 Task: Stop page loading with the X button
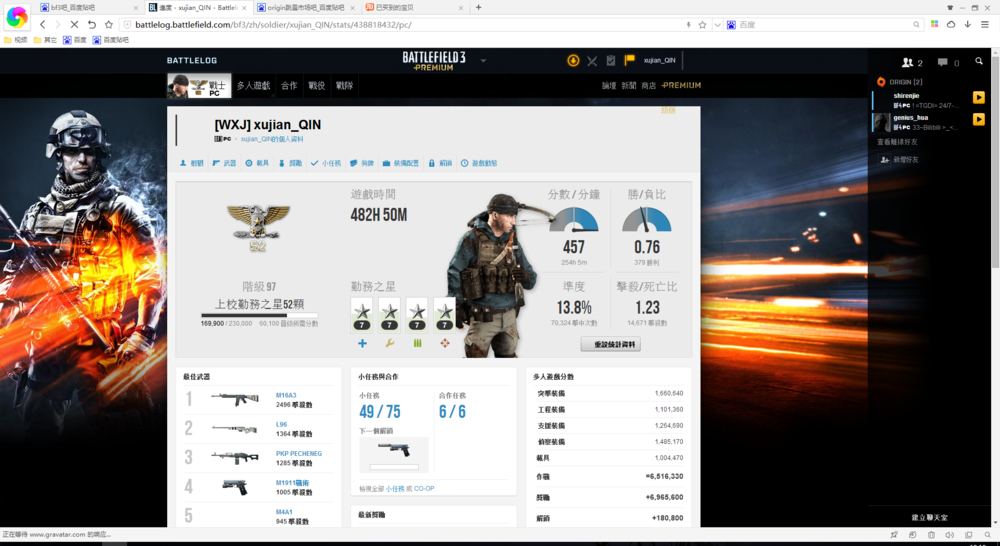74,24
